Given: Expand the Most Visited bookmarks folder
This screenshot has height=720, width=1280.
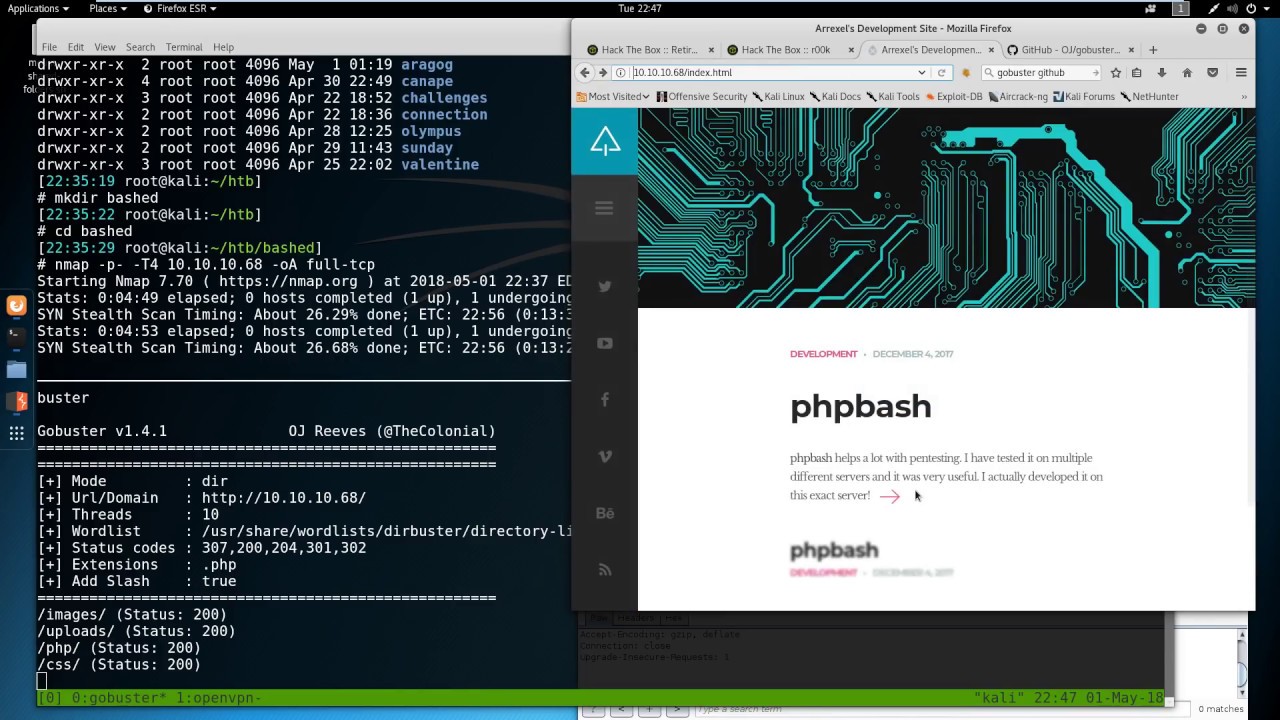Looking at the screenshot, I should (x=613, y=96).
